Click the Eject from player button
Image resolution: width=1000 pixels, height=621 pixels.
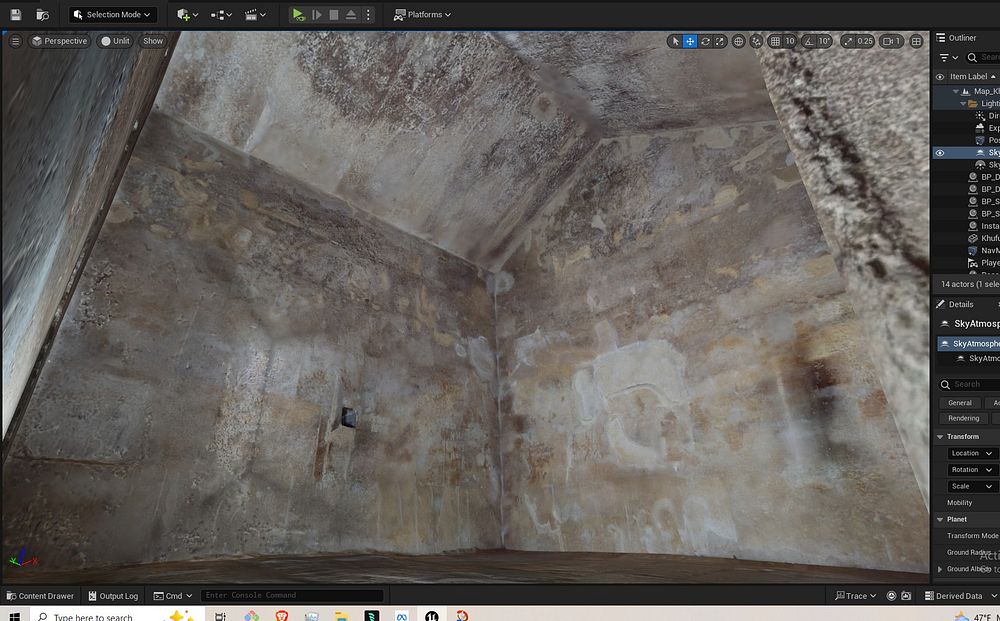pos(351,15)
